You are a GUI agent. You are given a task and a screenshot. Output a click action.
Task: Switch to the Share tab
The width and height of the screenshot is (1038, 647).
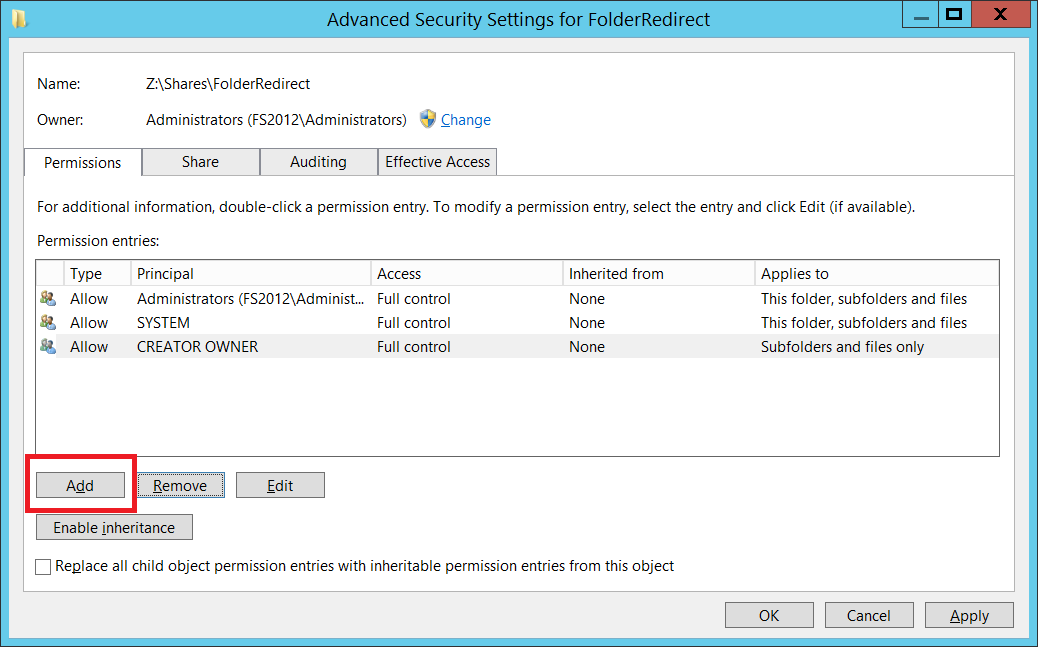201,162
